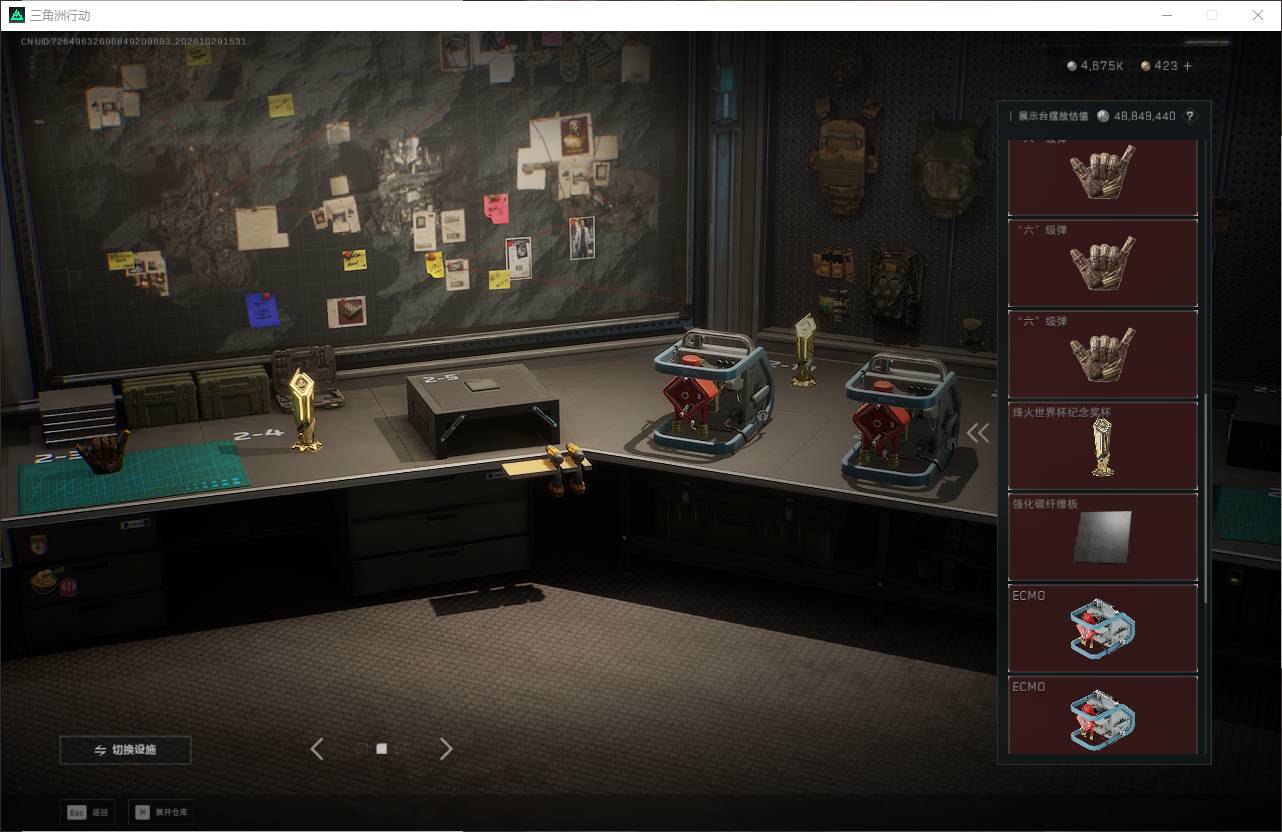The width and height of the screenshot is (1282, 832).
Task: Click the highlighted current page indicator square
Action: coord(381,748)
